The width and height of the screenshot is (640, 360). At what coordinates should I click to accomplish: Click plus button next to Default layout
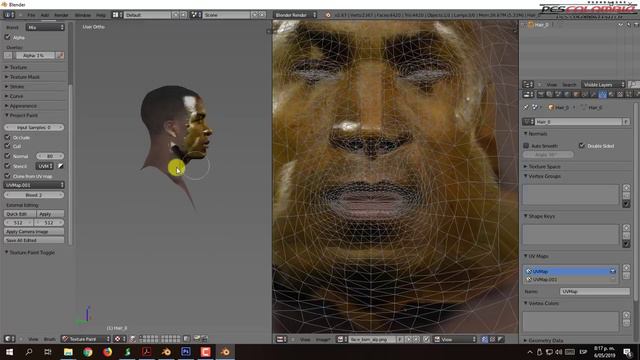[x=176, y=15]
